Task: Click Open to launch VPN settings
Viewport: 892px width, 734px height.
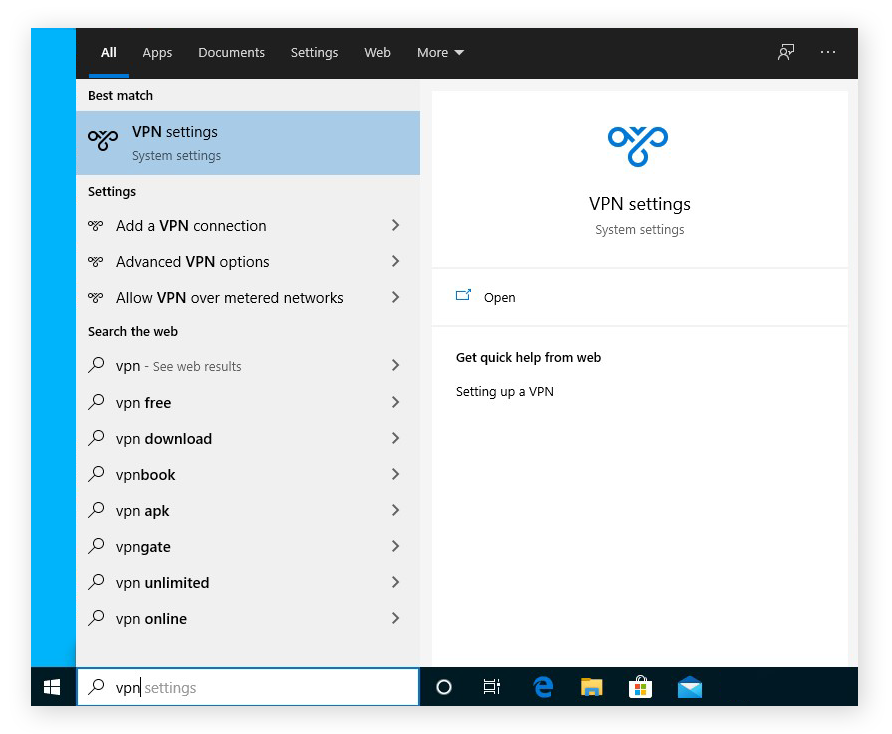Action: pyautogui.click(x=499, y=297)
